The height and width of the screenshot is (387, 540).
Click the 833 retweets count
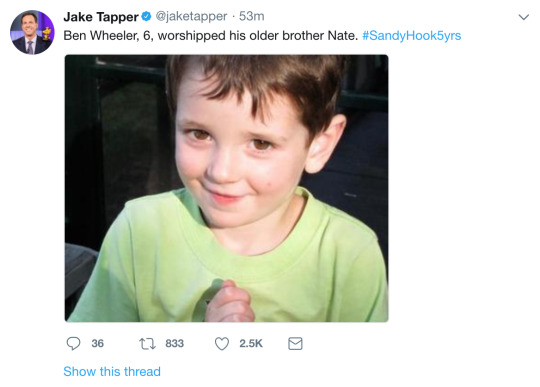coord(175,343)
